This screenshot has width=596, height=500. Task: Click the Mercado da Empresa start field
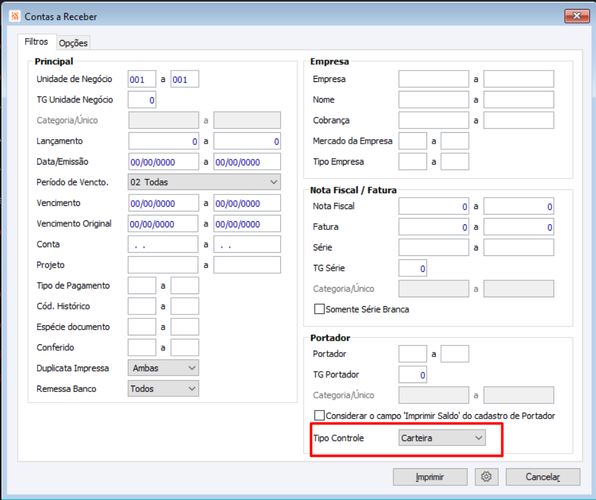[x=412, y=141]
